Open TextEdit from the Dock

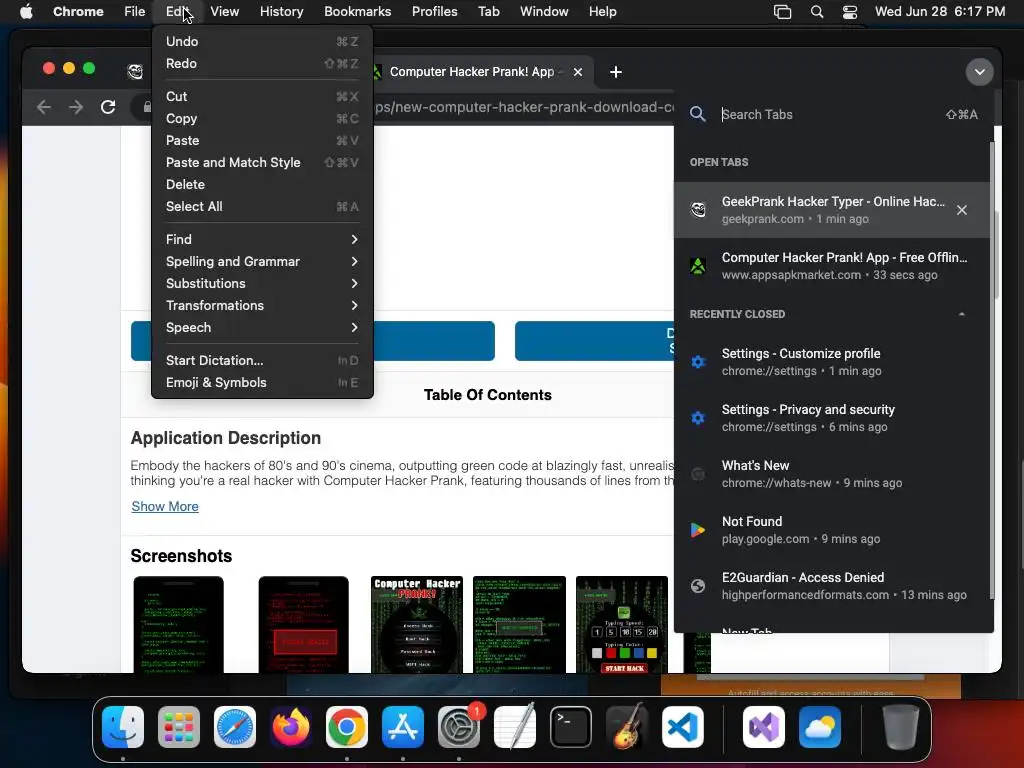point(515,727)
